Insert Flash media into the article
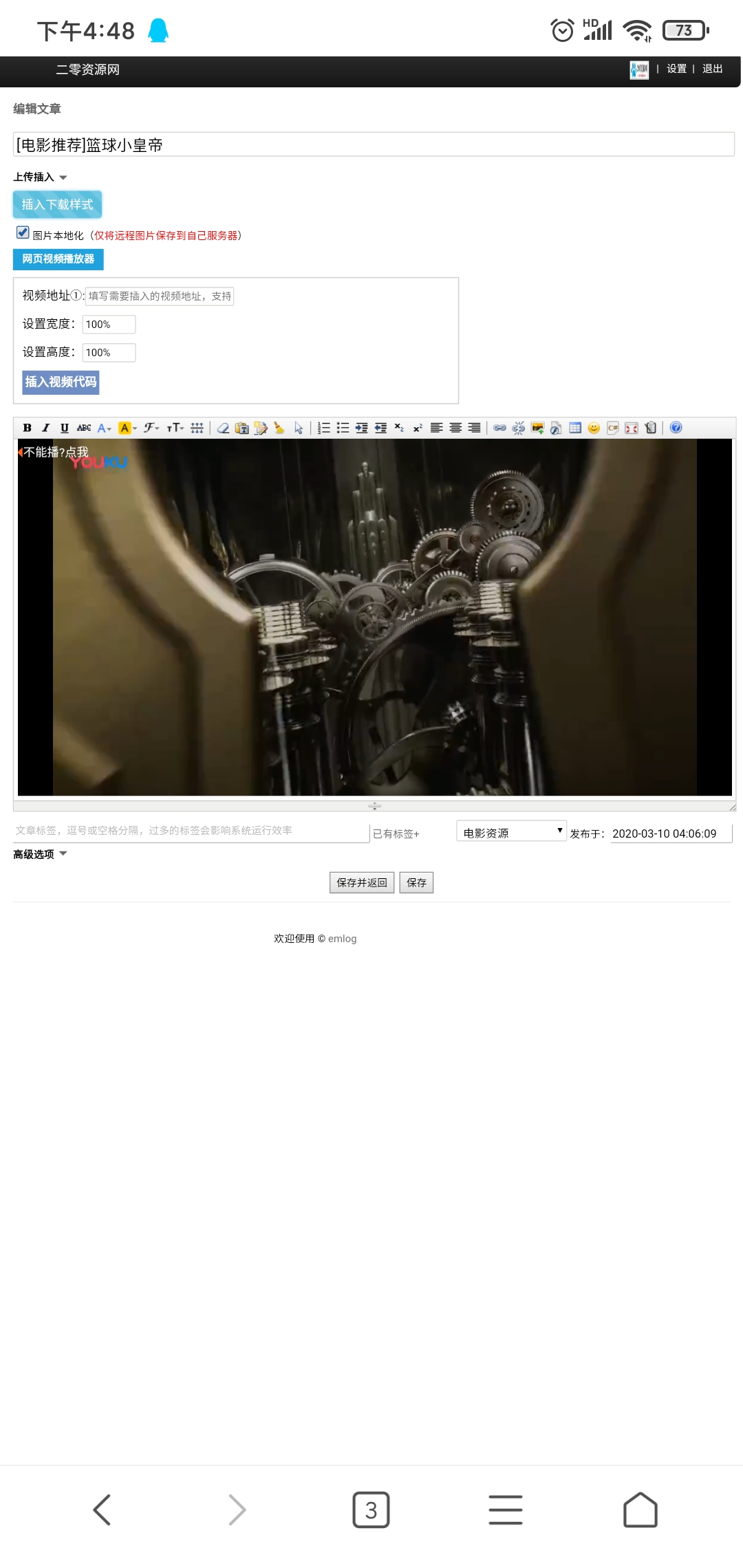Screen dimensions: 743x1568 556,428
